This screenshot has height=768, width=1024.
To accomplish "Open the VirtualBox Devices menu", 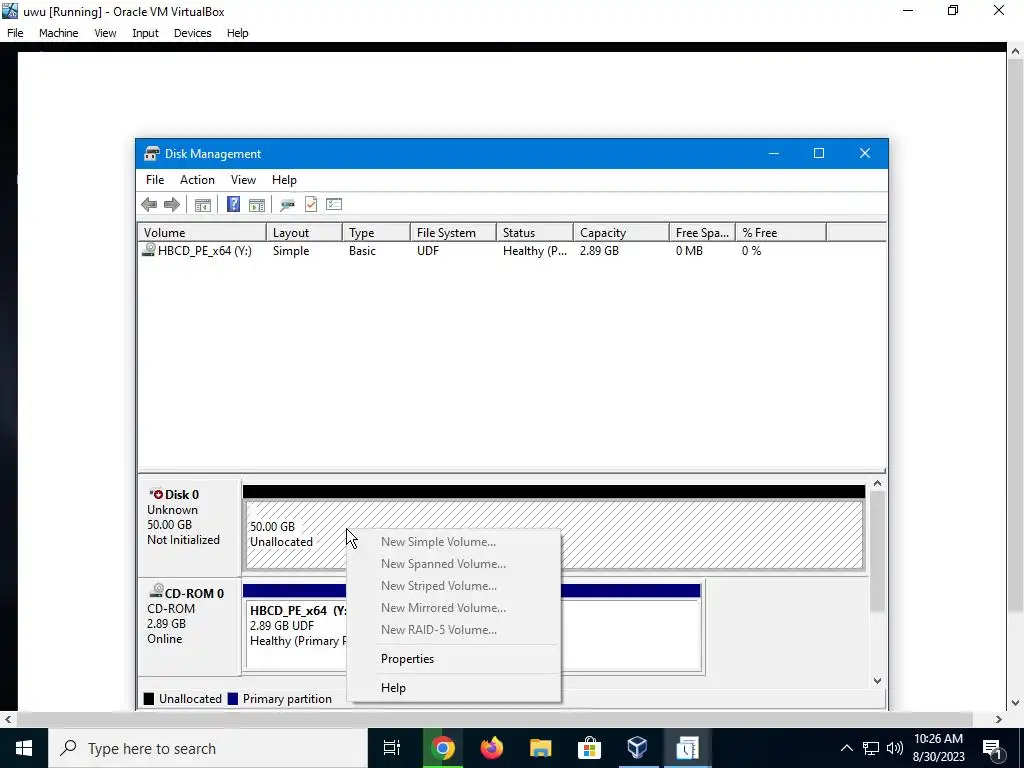I will (x=192, y=33).
